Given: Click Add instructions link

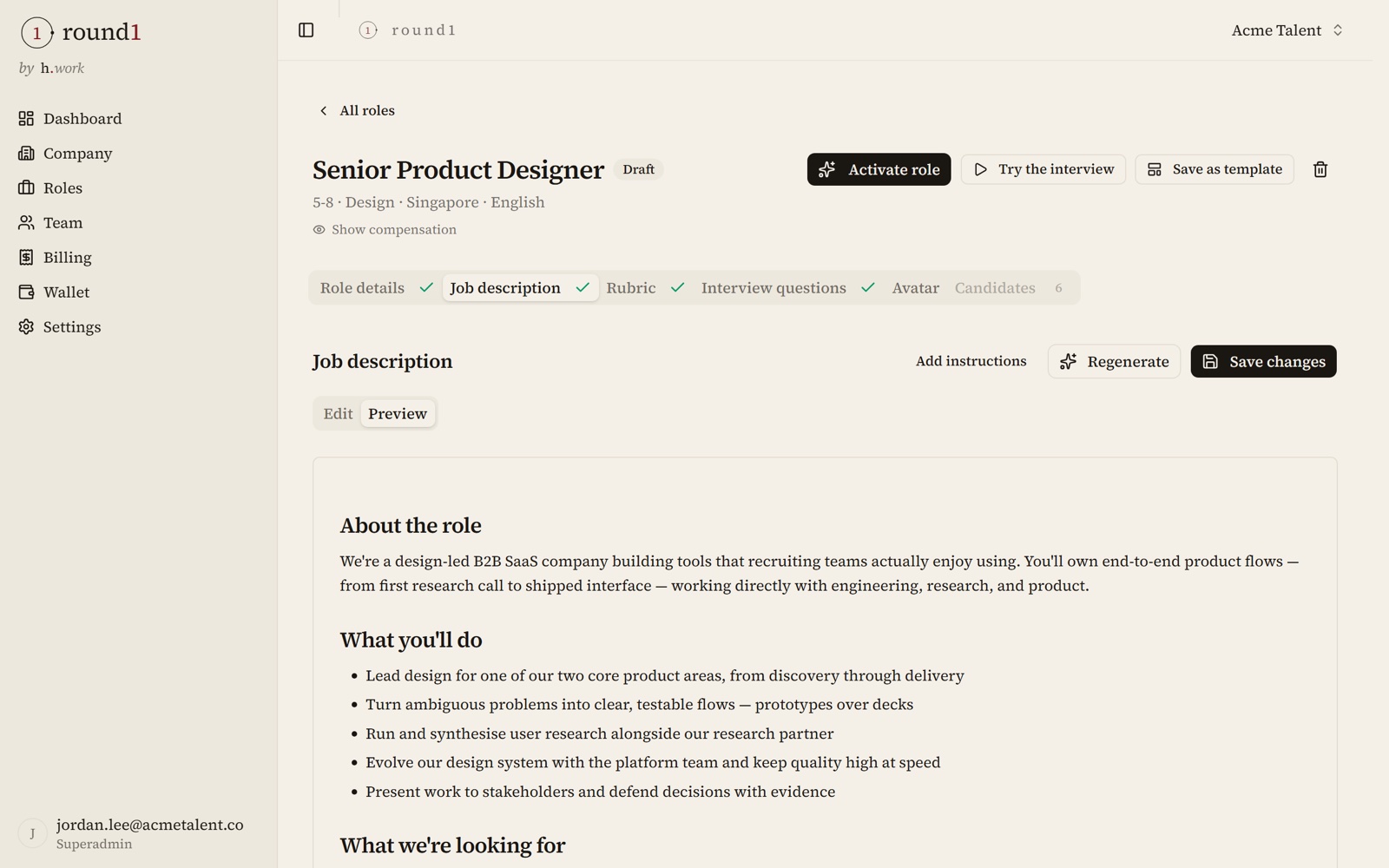Looking at the screenshot, I should click(x=971, y=361).
